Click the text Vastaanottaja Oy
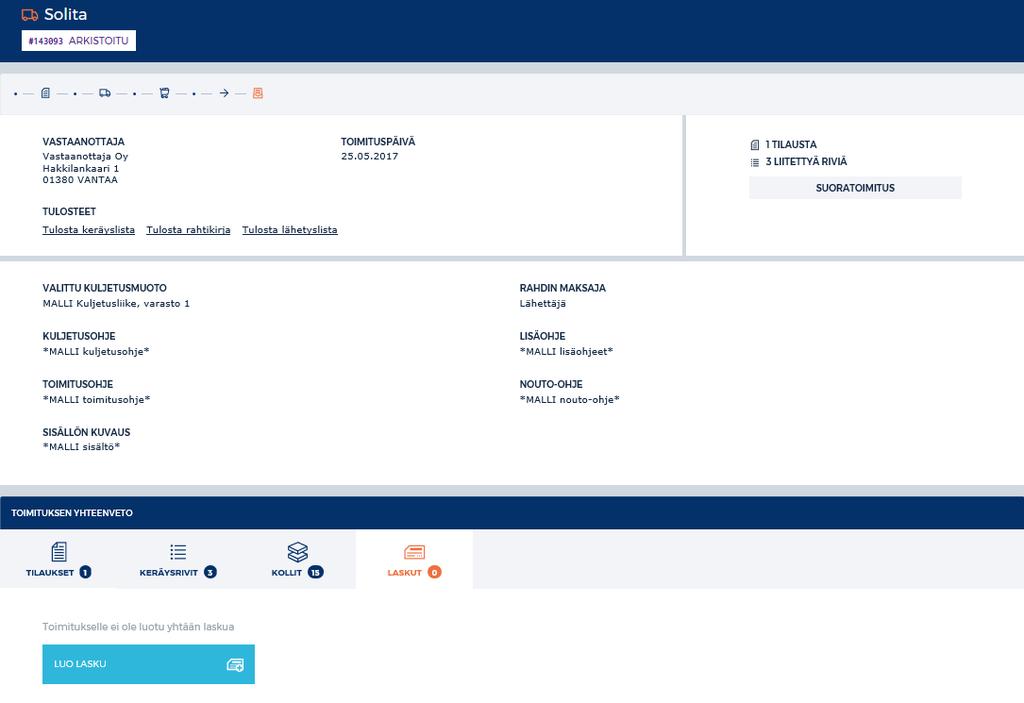1024x703 pixels. [x=86, y=156]
